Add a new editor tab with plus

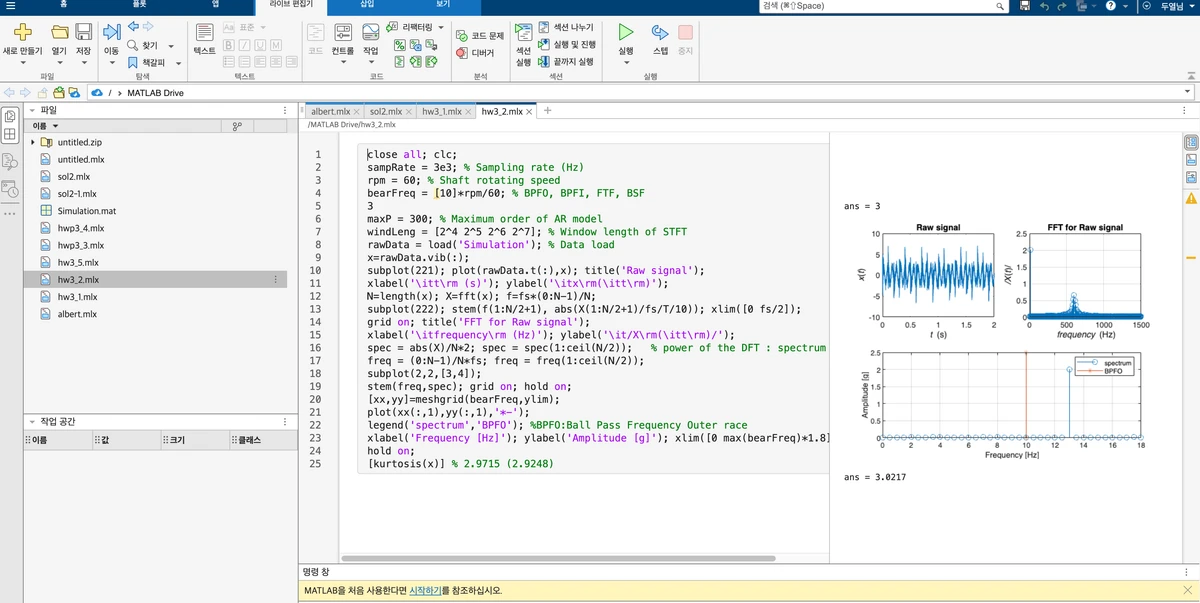click(x=547, y=111)
